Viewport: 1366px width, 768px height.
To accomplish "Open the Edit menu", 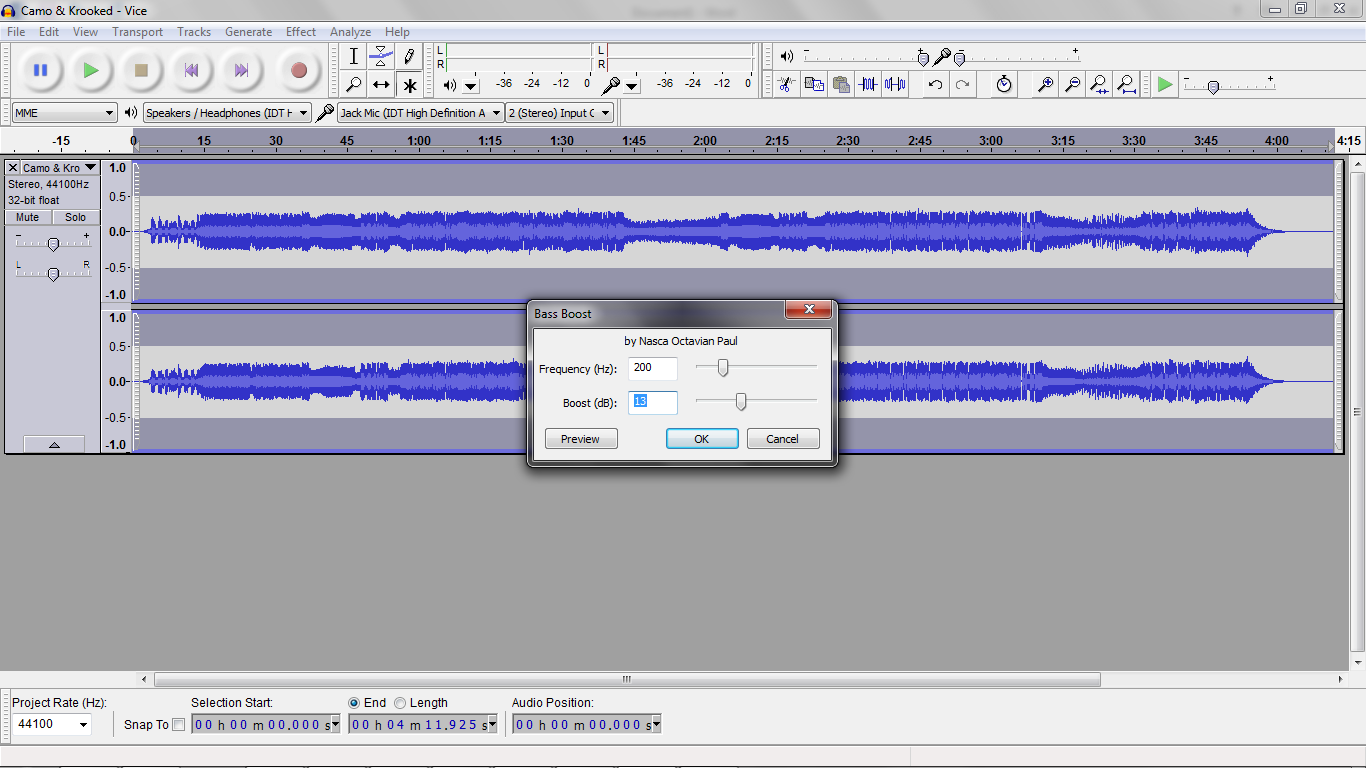I will coord(49,32).
